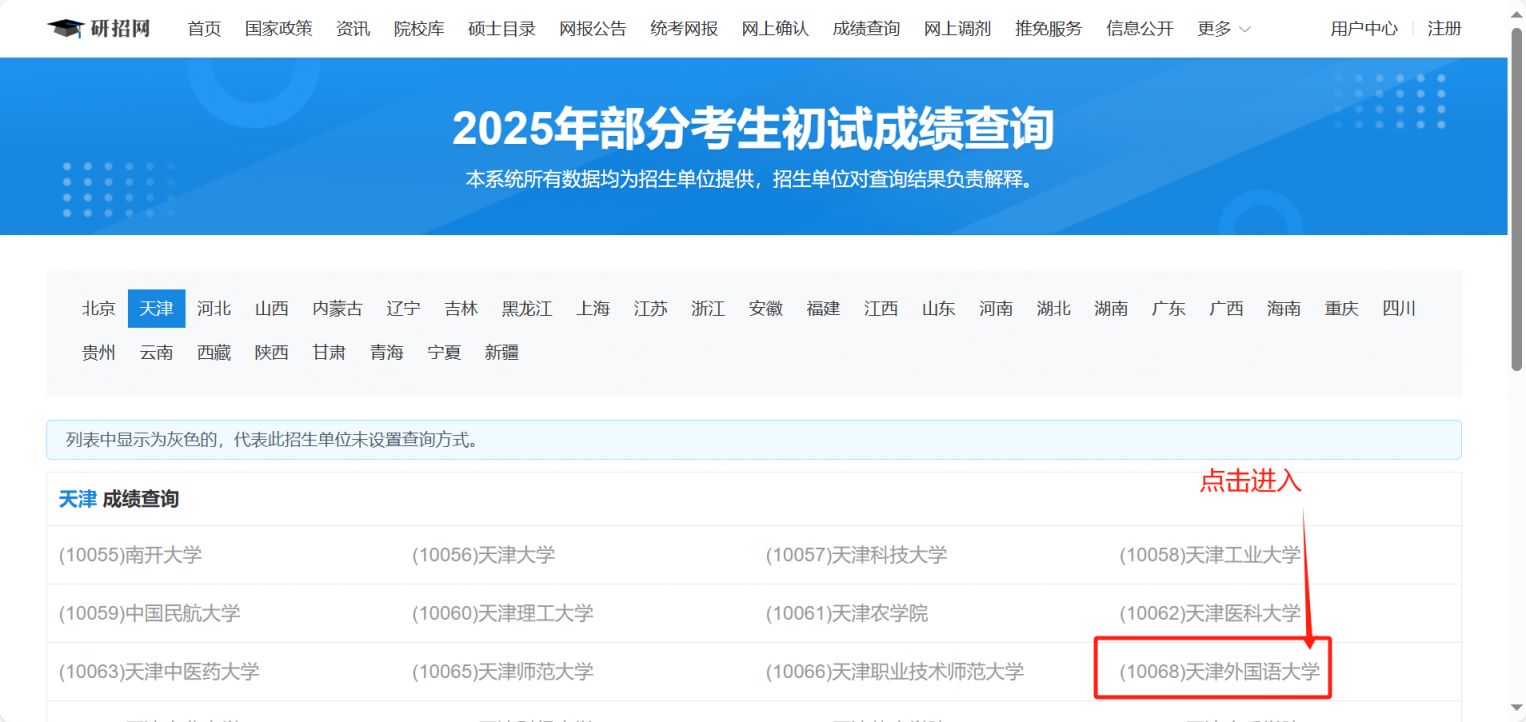
Task: Click the 注册 link
Action: click(1444, 29)
